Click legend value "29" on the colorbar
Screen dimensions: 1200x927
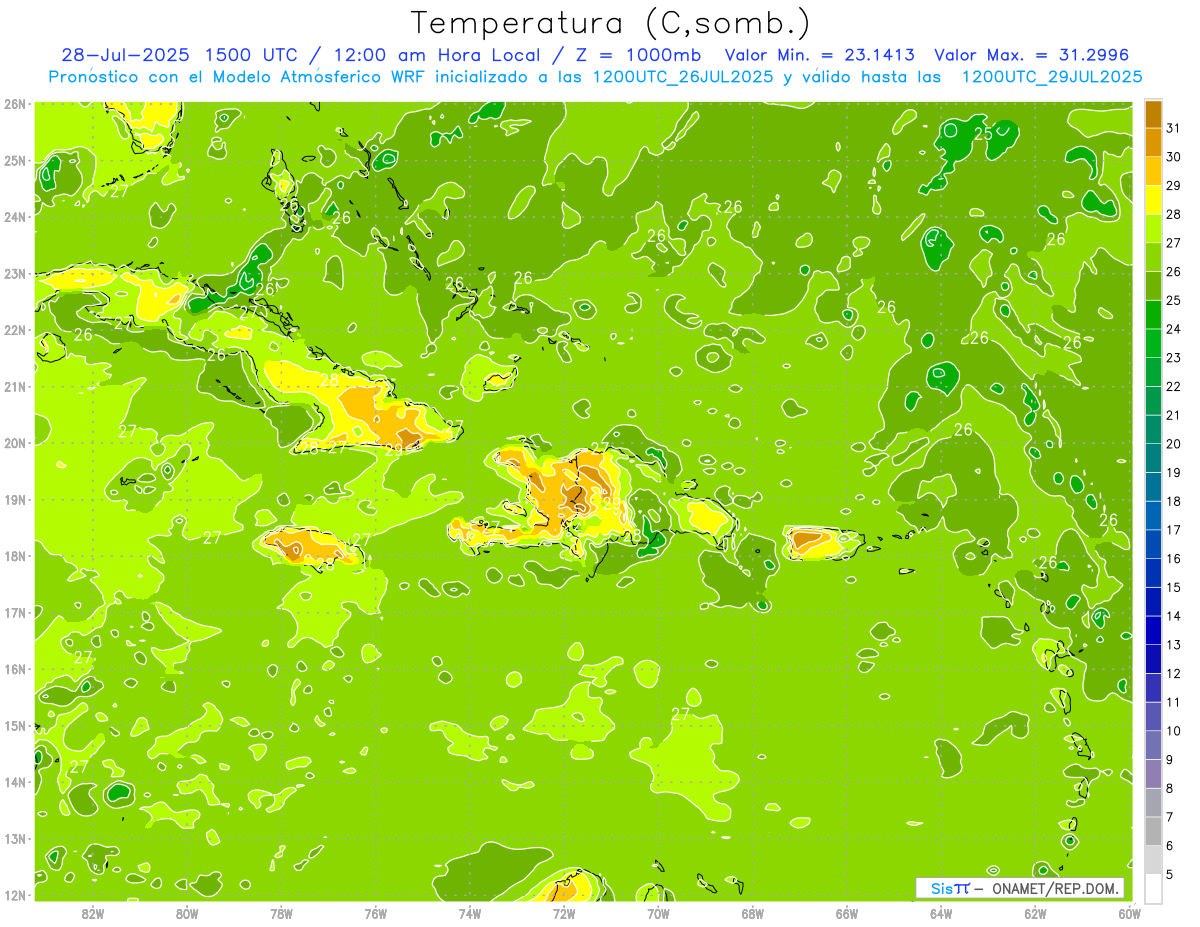(x=1173, y=186)
